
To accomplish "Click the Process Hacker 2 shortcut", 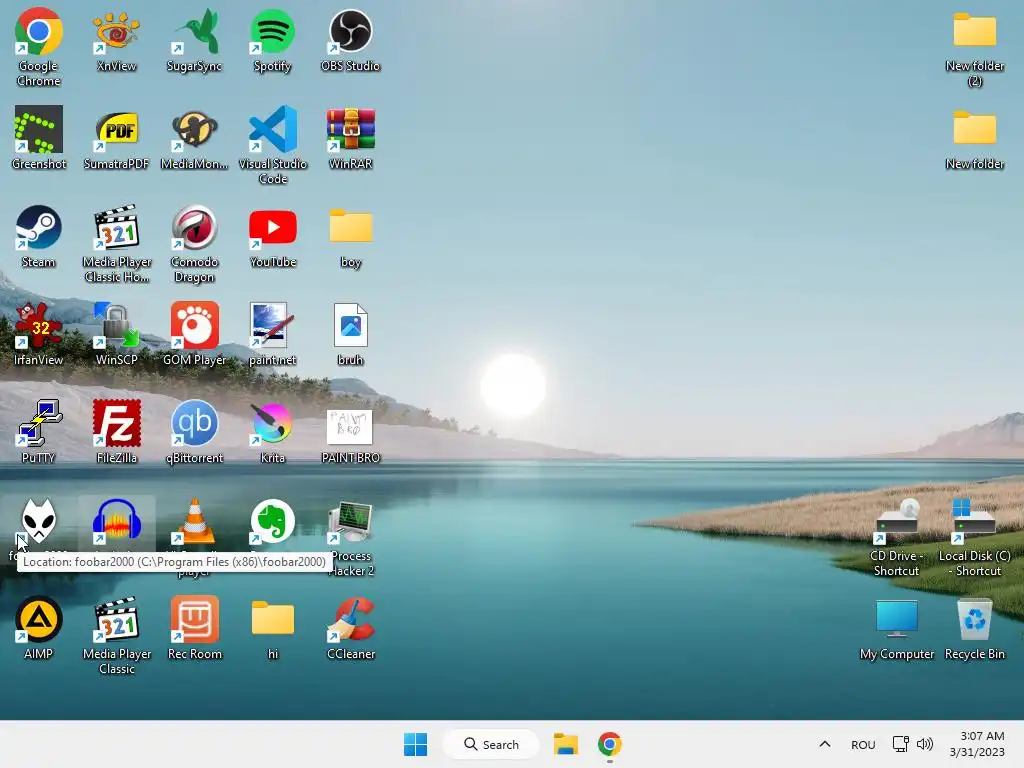I will (x=351, y=521).
